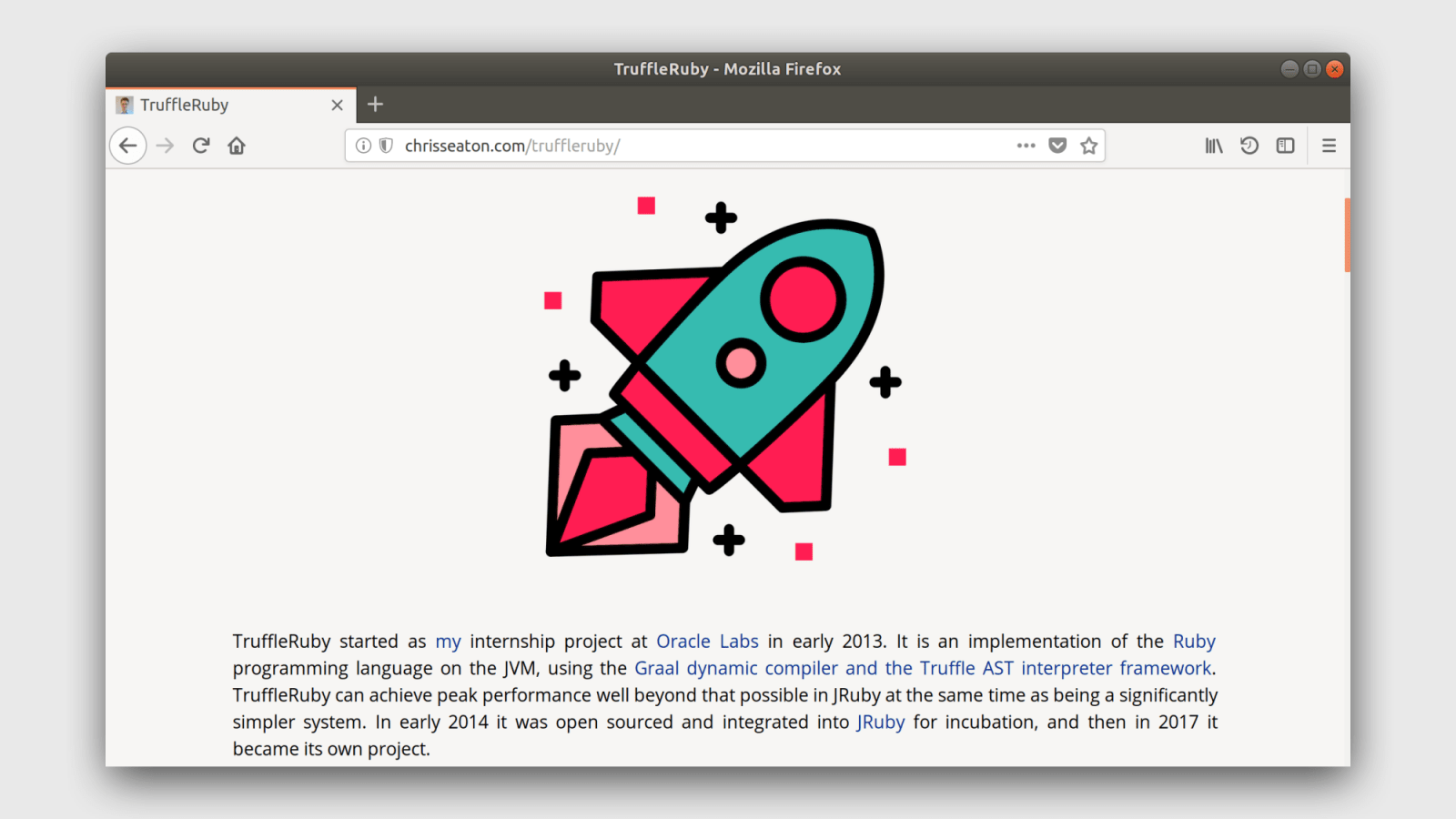Follow the JRuby link
The width and height of the screenshot is (1456, 819).
(x=880, y=722)
